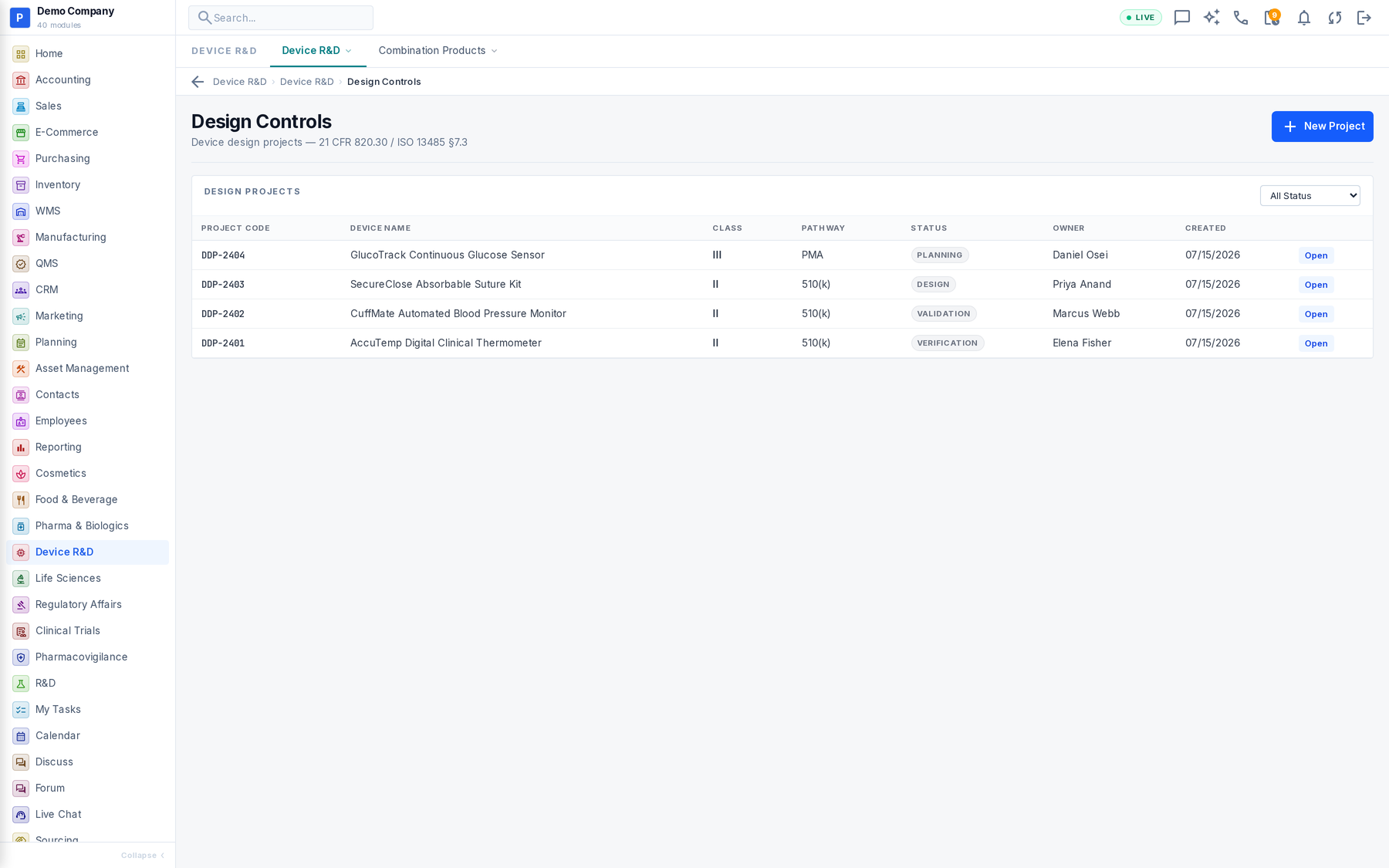Click the Accounting module icon
1389x868 pixels.
pos(21,80)
